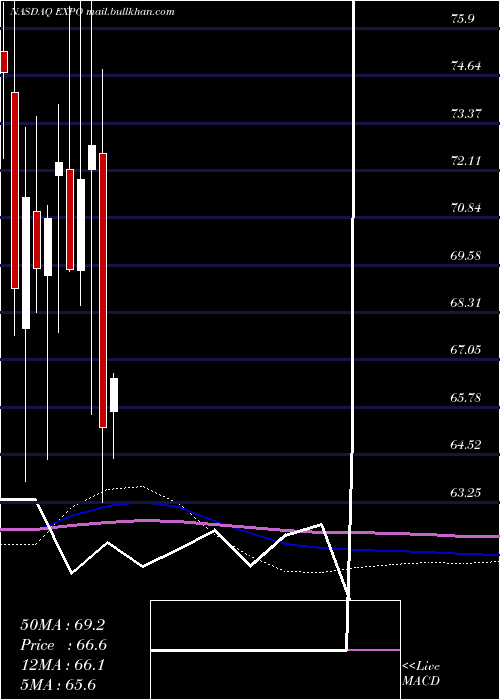This screenshot has width=500, height=700.
Task: Click the Price : 66.6 readout
Action: [63, 645]
